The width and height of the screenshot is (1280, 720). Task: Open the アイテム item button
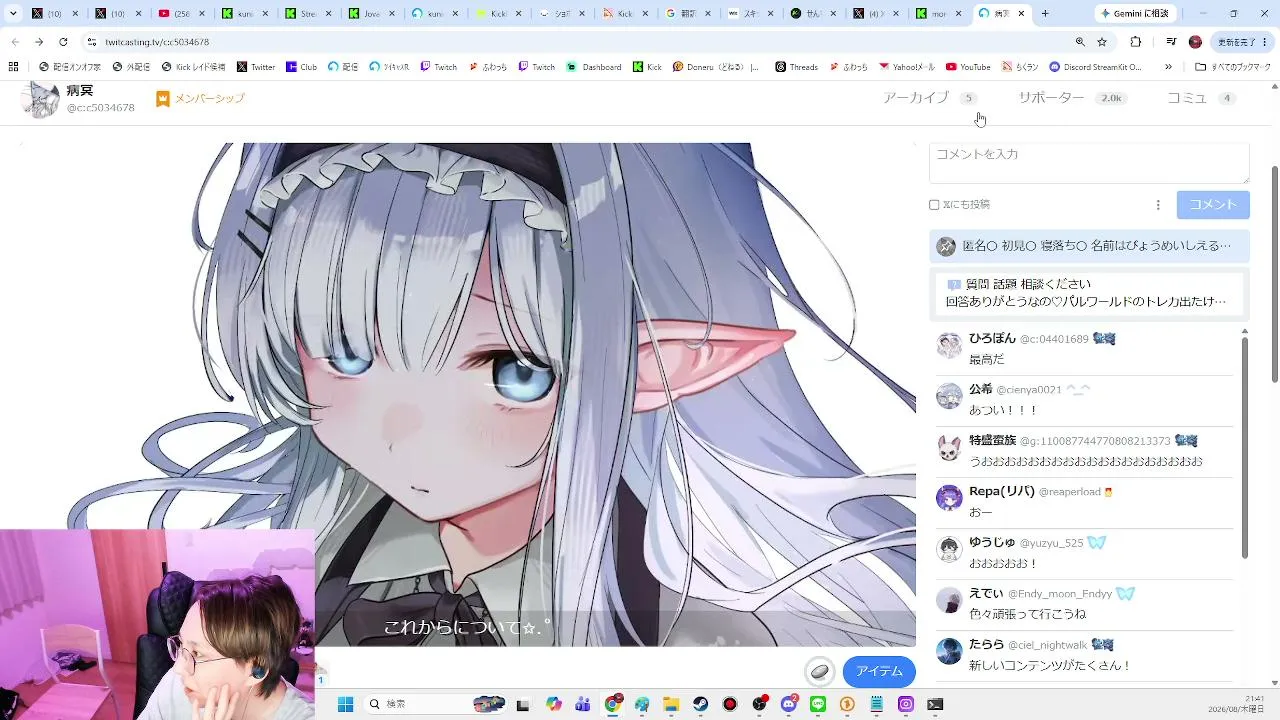coord(879,672)
